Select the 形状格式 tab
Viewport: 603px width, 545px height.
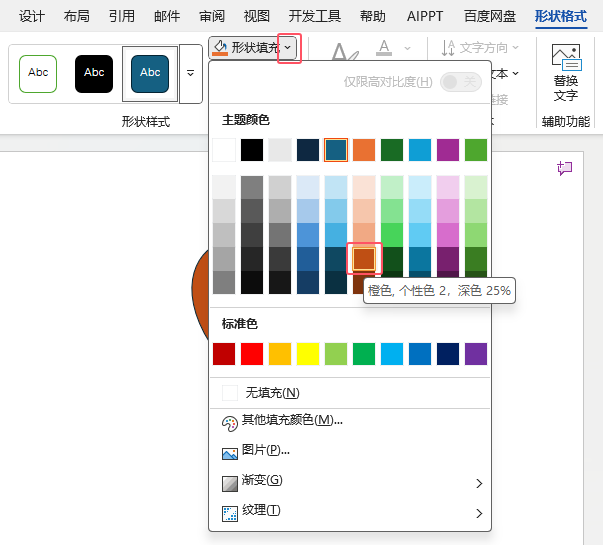[x=561, y=16]
